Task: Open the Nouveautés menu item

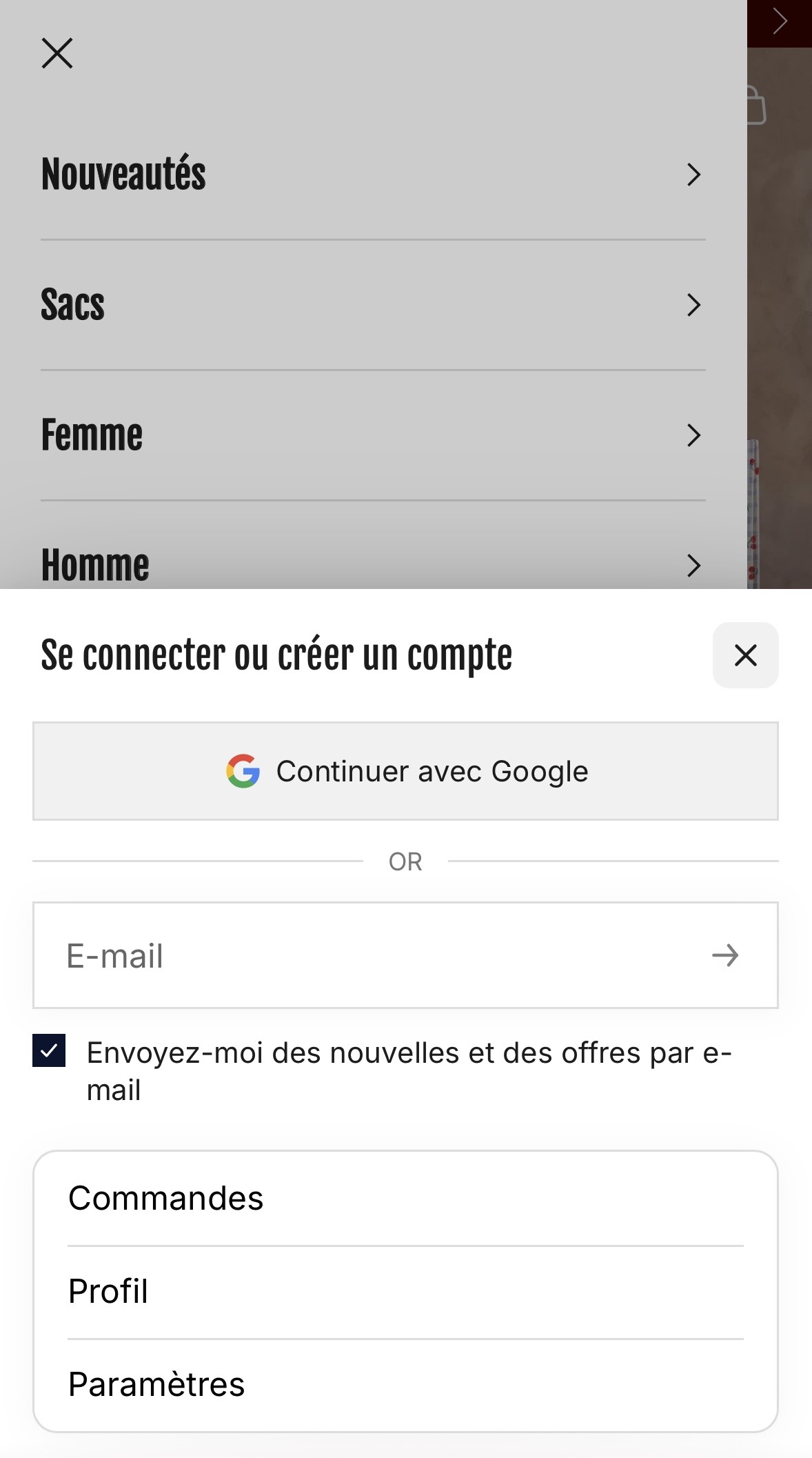Action: (373, 174)
